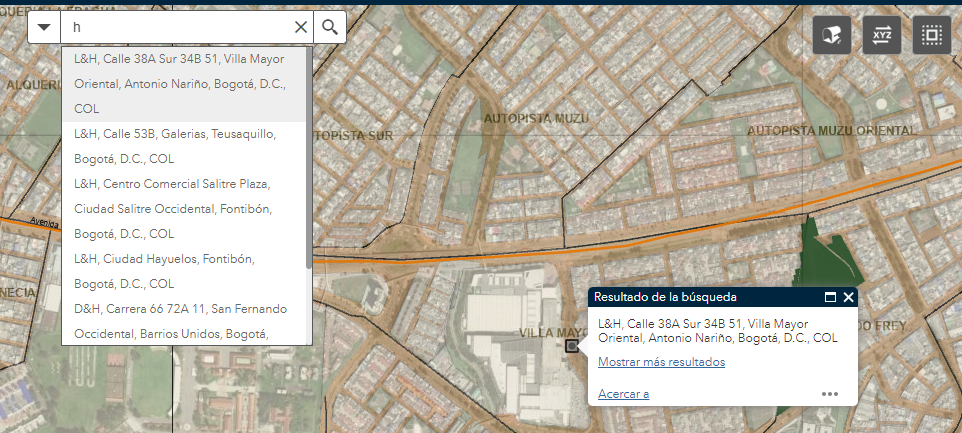Viewport: 962px width, 433px height.
Task: Click the square location marker on map
Action: click(572, 346)
